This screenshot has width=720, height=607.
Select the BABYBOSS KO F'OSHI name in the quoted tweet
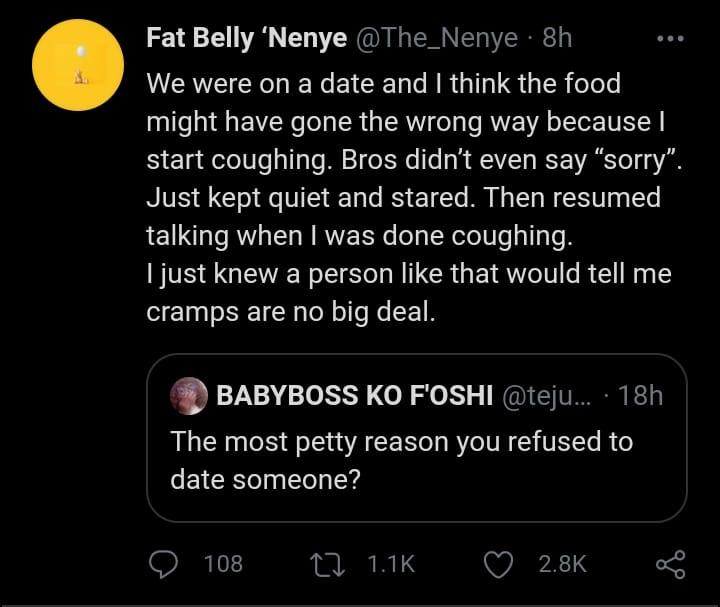click(x=355, y=396)
